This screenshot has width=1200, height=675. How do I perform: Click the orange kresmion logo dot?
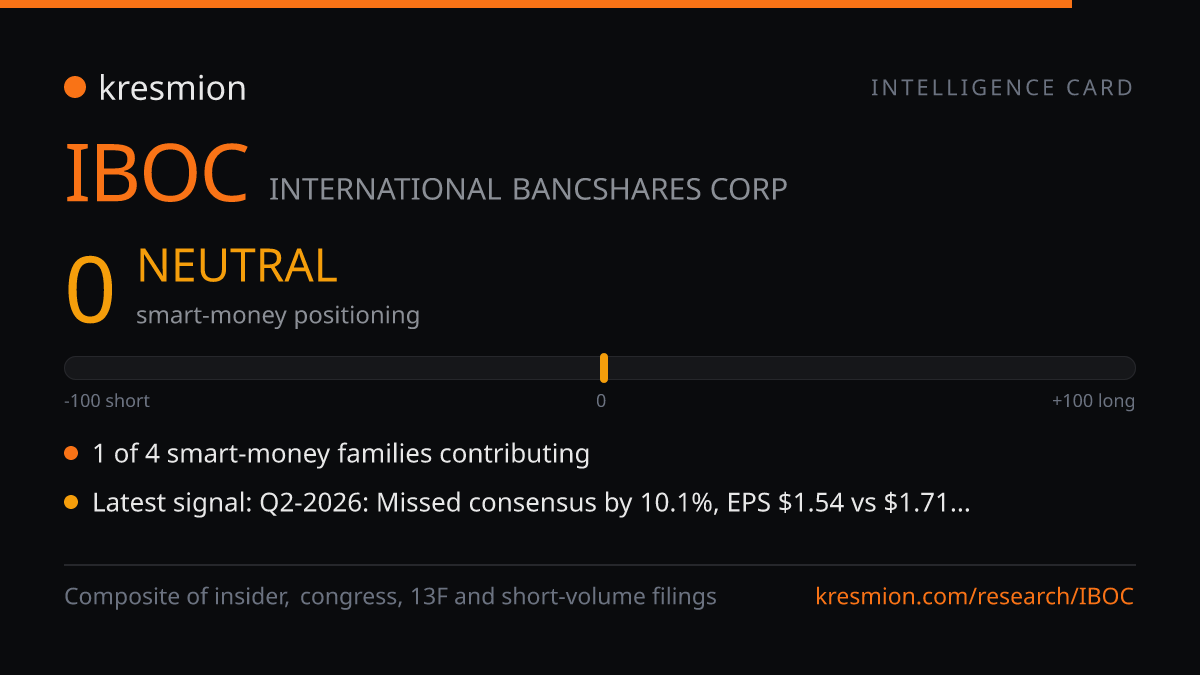(x=74, y=88)
